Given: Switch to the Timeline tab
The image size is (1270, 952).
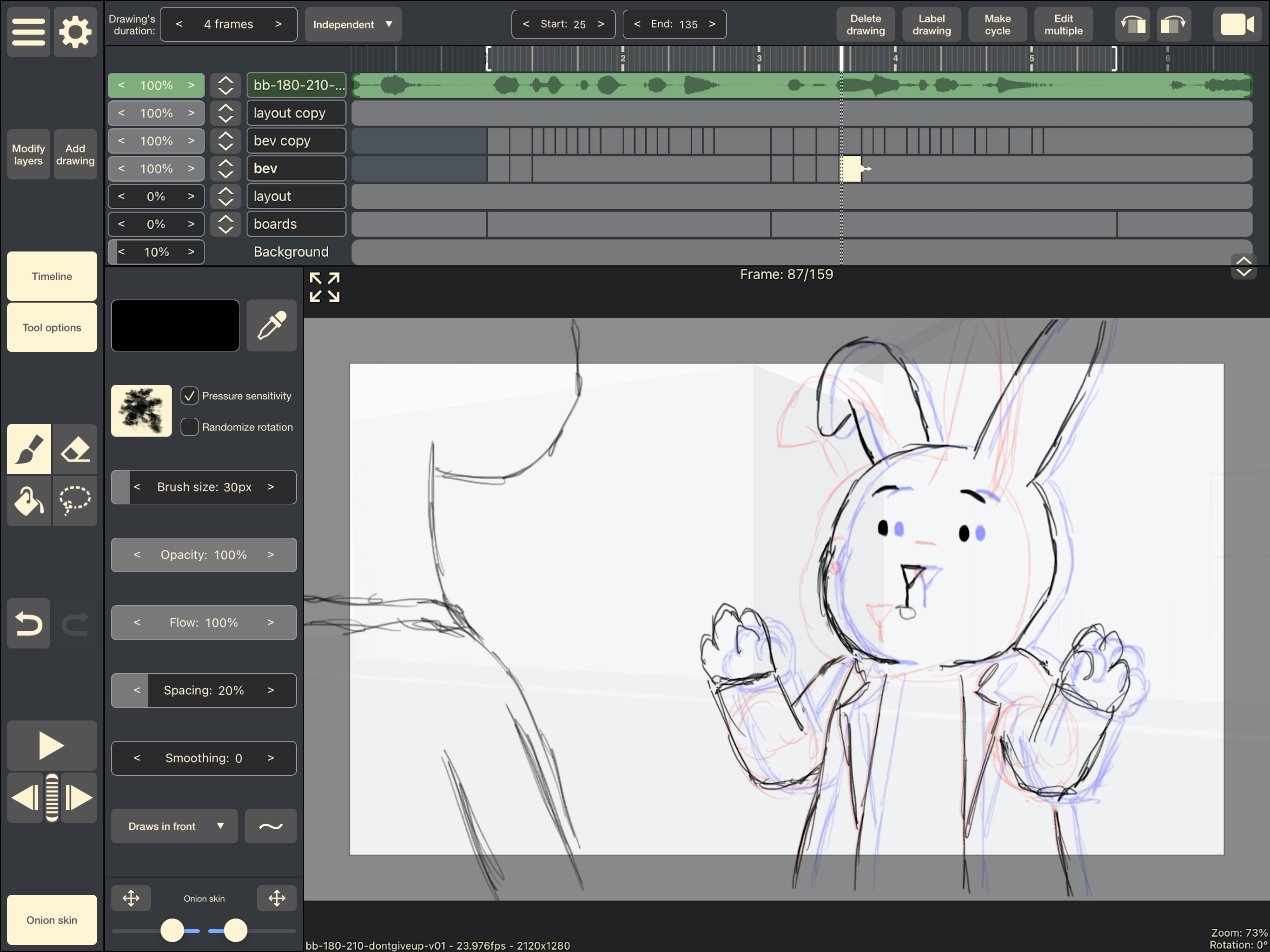Looking at the screenshot, I should (x=52, y=276).
